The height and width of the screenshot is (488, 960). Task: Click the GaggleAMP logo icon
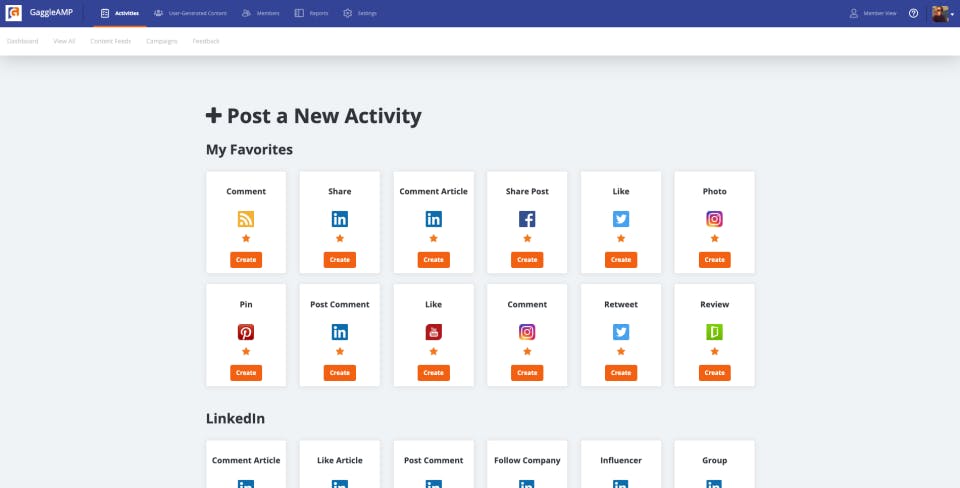click(x=13, y=13)
